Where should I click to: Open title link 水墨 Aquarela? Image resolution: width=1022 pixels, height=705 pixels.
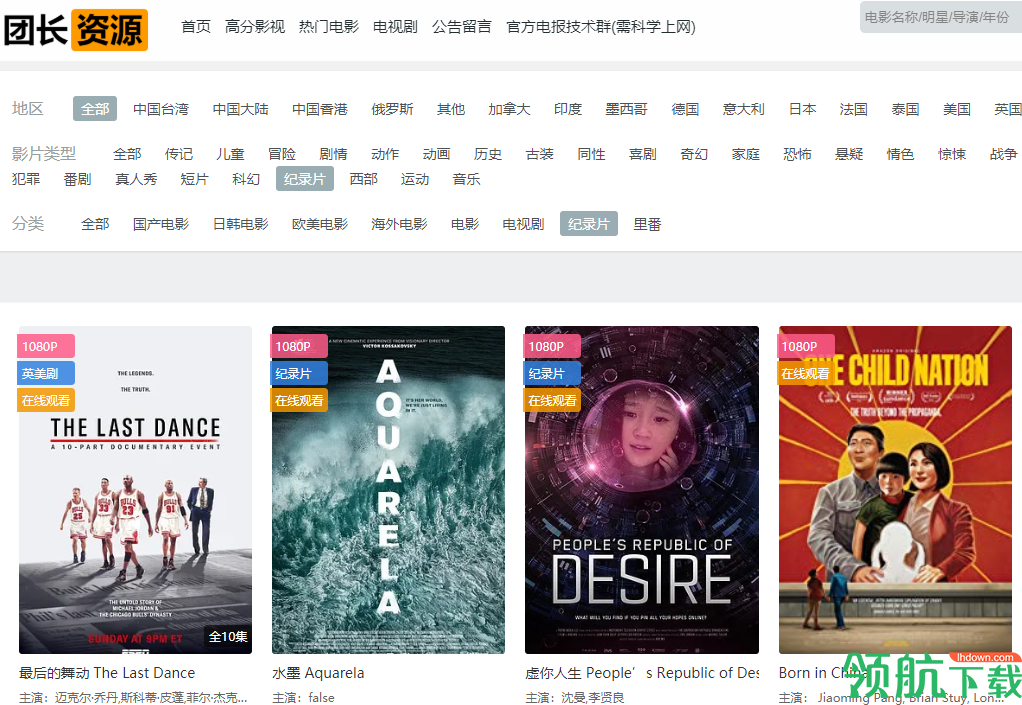coord(318,672)
